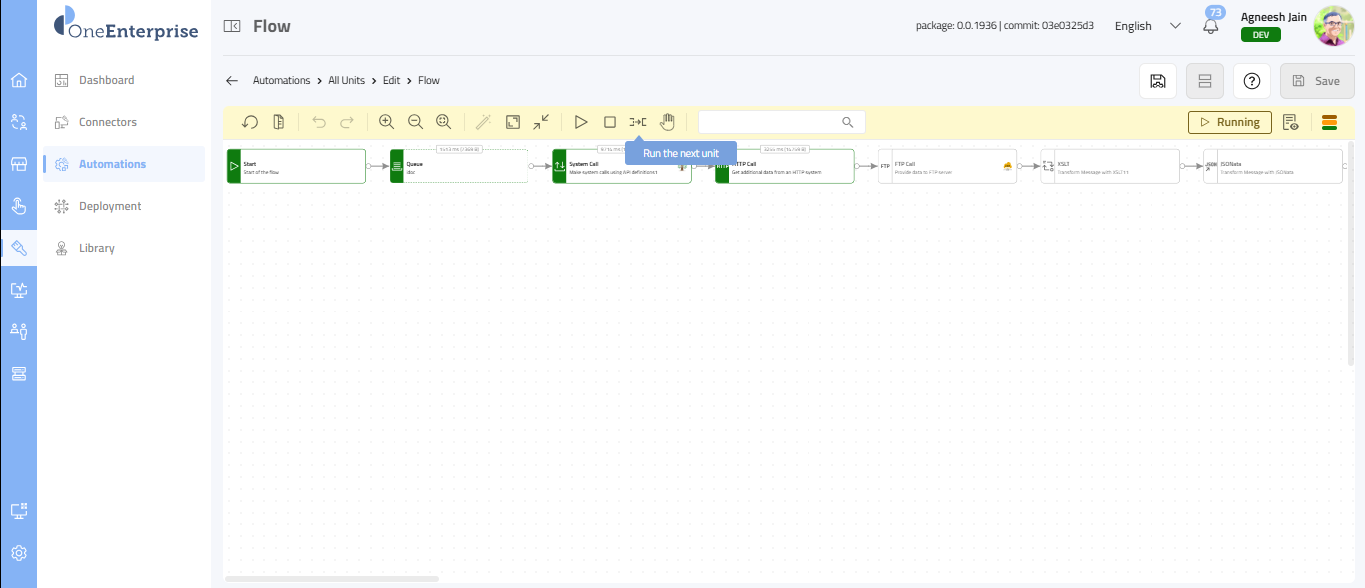Viewport: 1365px width, 588px height.
Task: Click All Units in the breadcrumb
Action: [x=346, y=80]
